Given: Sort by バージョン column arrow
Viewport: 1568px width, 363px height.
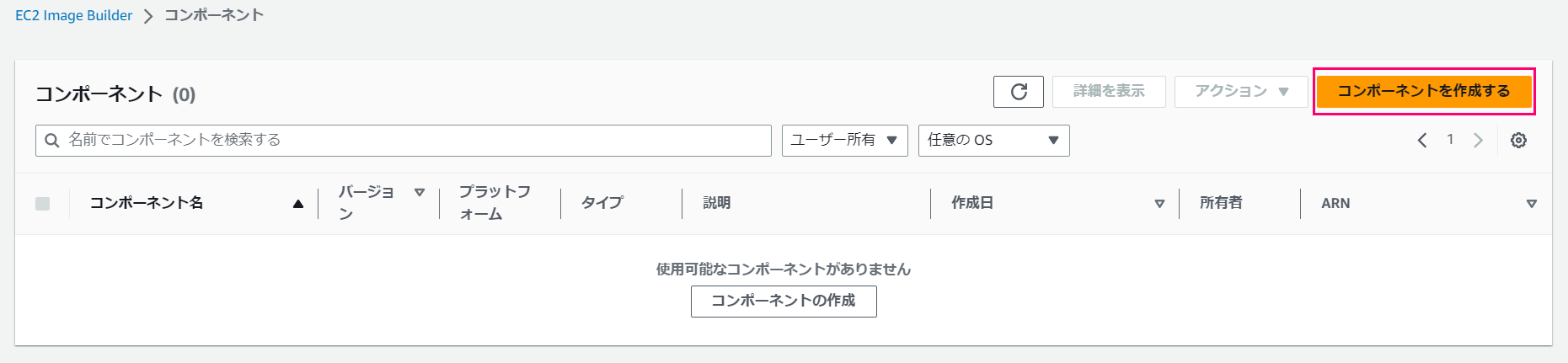Looking at the screenshot, I should (420, 193).
